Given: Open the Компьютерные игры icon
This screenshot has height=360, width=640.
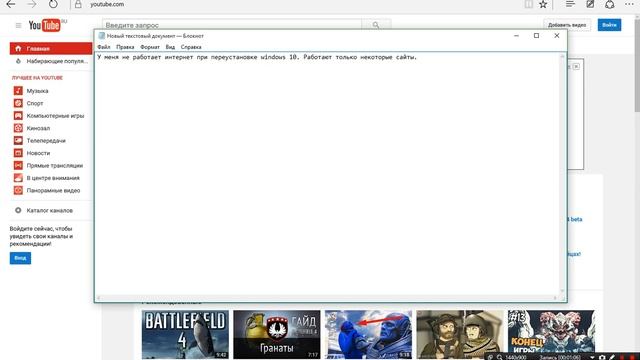Looking at the screenshot, I should [18, 116].
